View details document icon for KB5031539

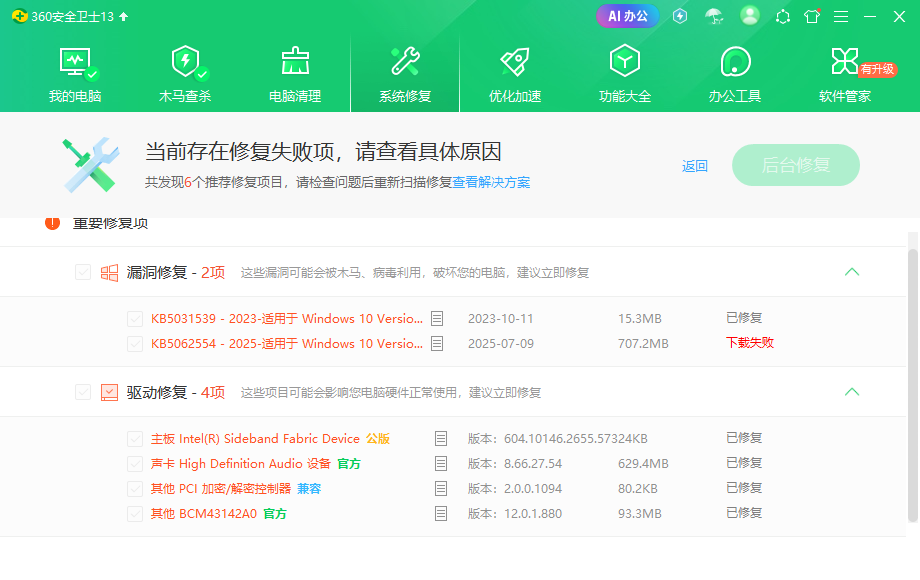pos(437,318)
